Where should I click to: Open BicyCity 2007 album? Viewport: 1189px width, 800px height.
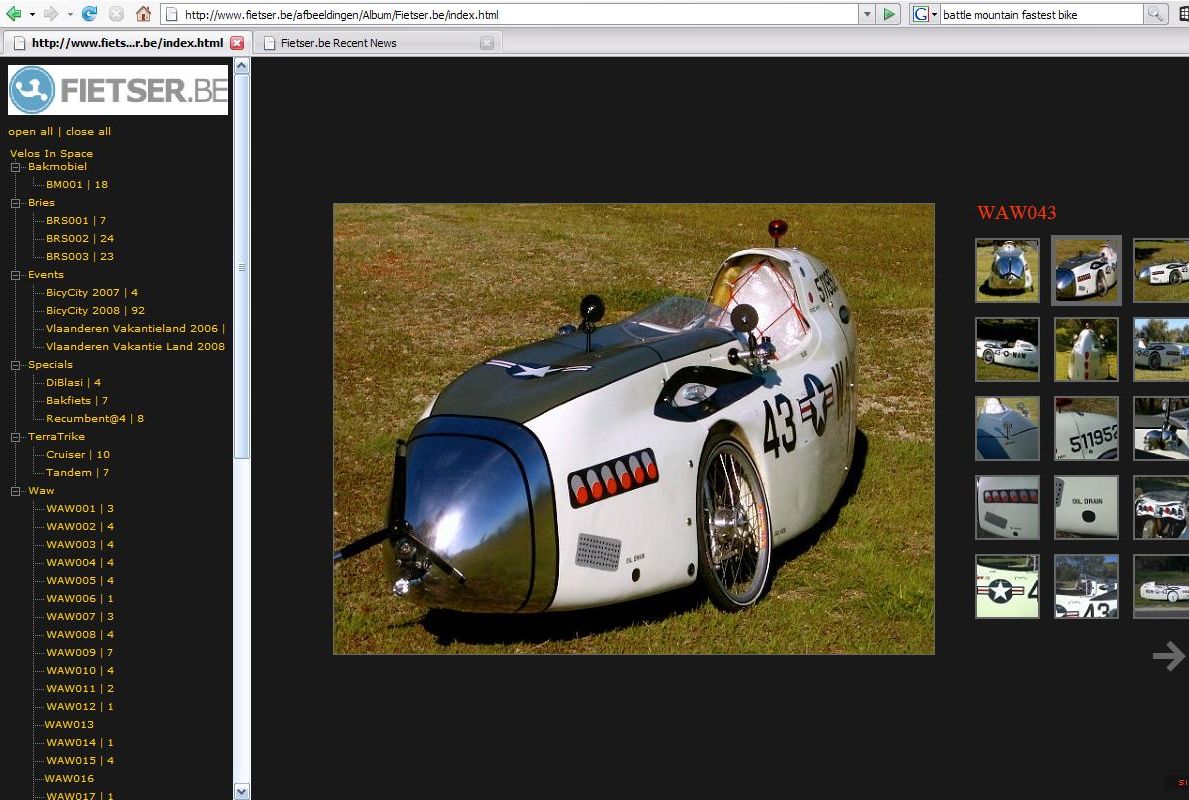(92, 293)
